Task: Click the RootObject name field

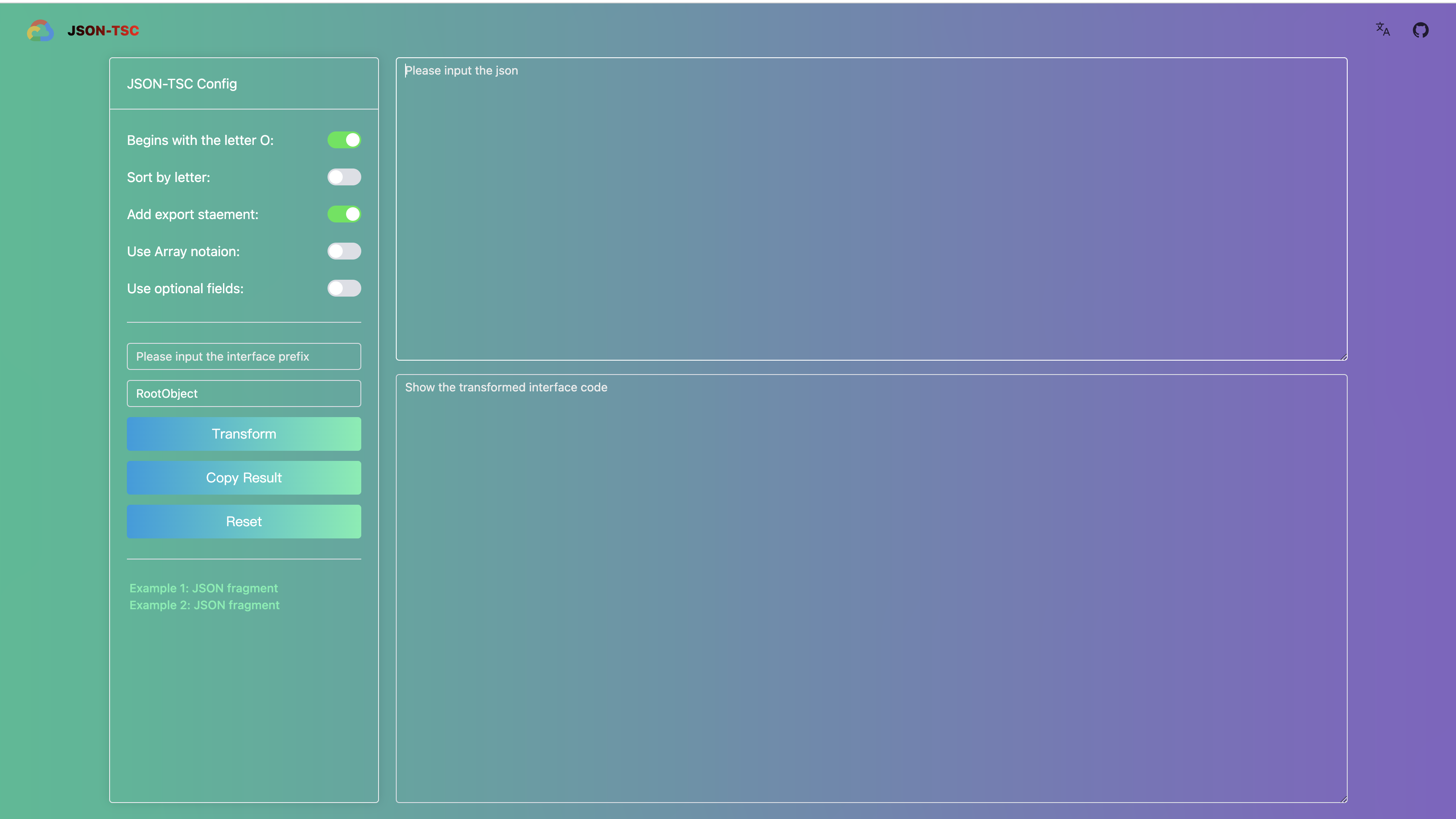Action: tap(244, 393)
